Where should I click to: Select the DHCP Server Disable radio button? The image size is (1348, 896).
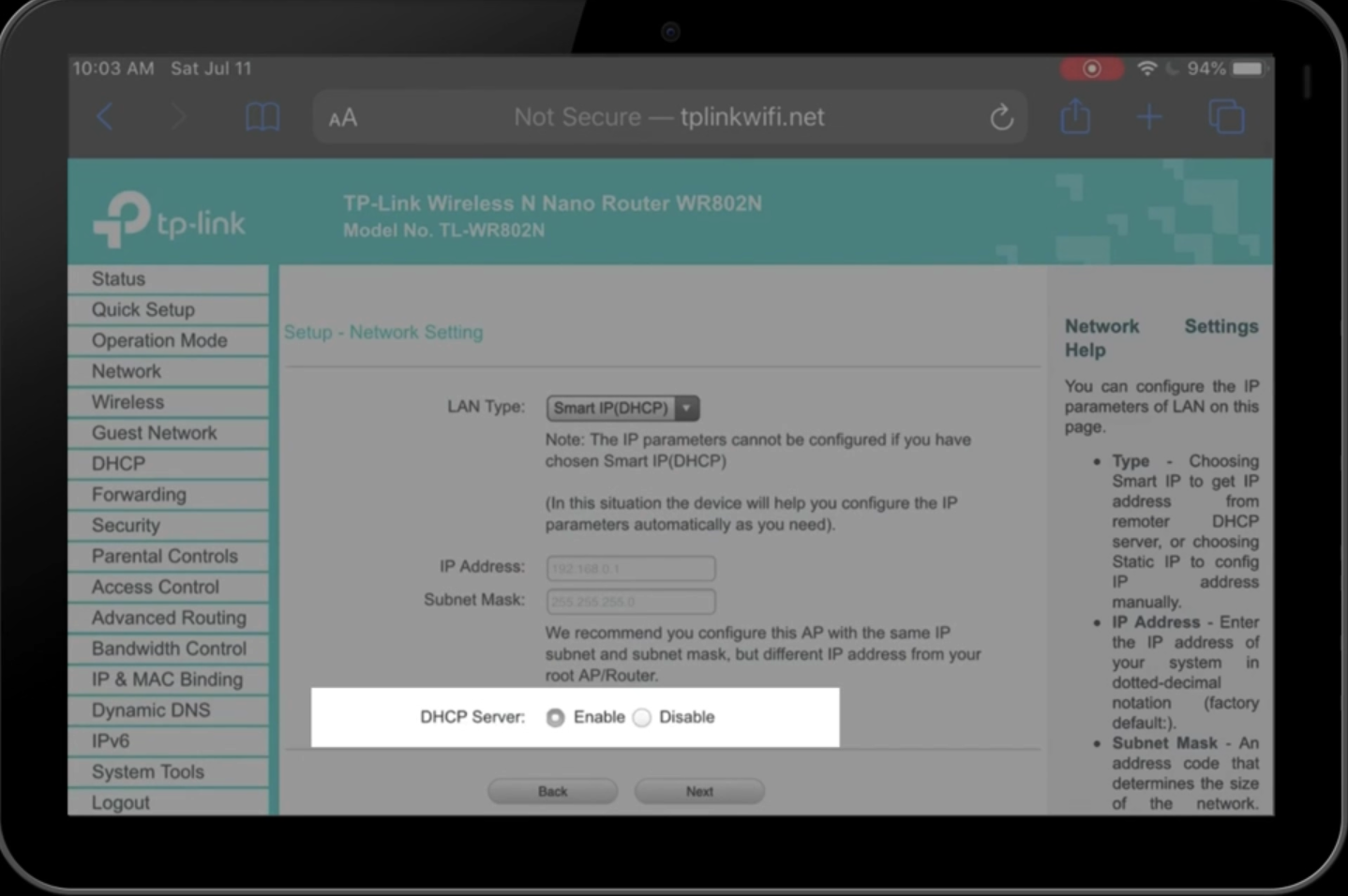pos(642,718)
